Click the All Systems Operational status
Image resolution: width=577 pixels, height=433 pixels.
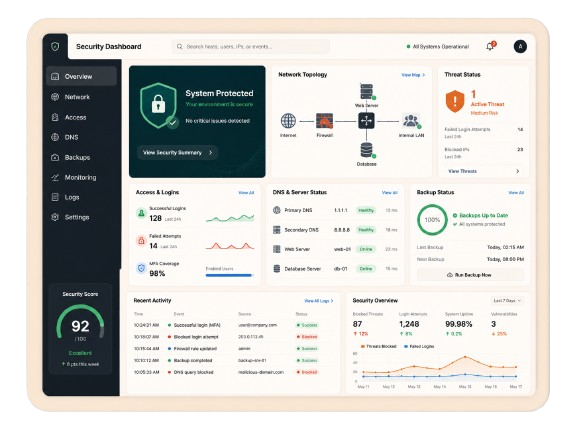click(x=438, y=47)
